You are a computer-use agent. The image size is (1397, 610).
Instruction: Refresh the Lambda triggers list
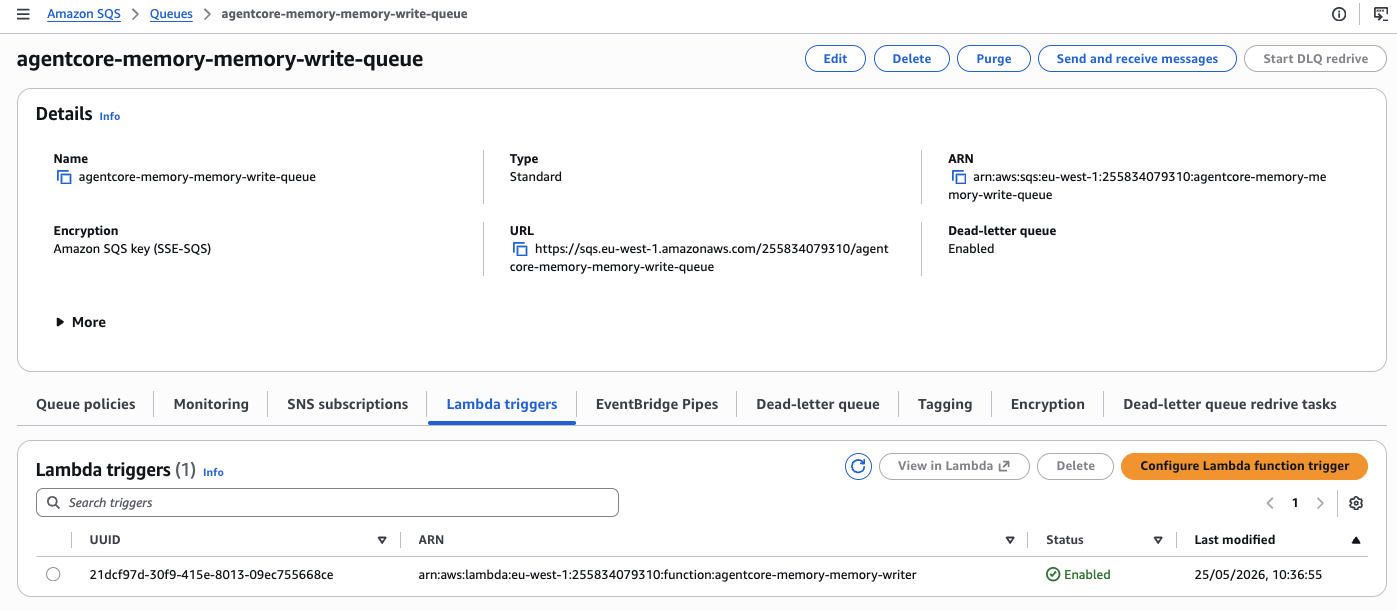click(858, 466)
